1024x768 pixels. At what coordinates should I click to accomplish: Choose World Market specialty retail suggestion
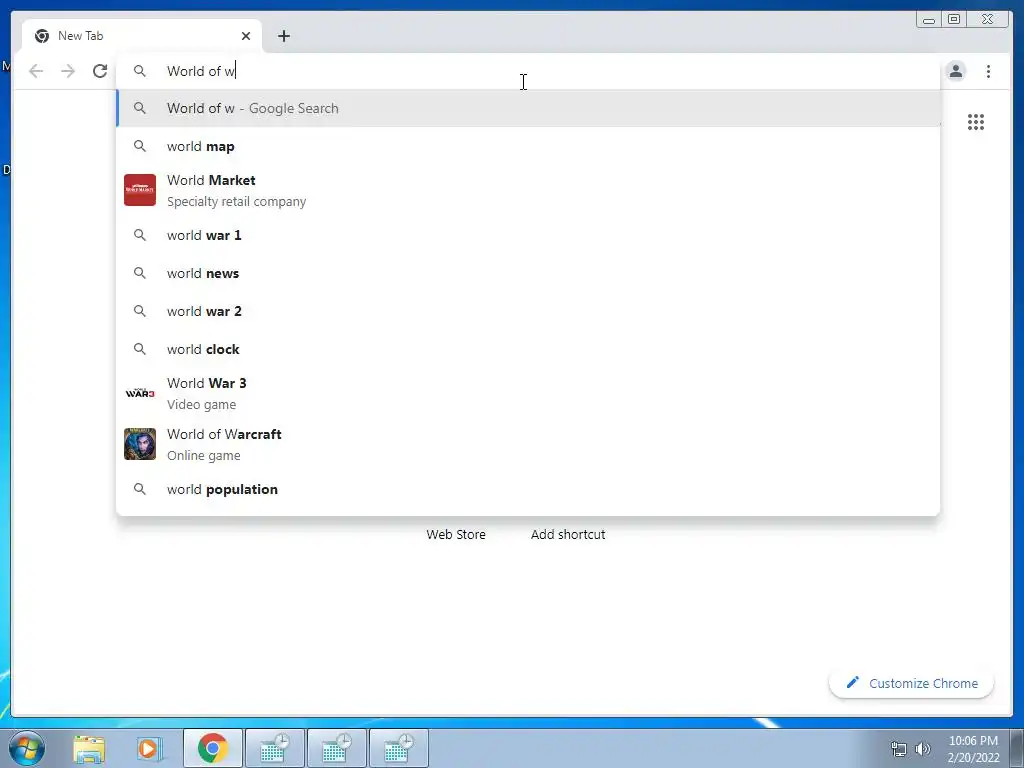tap(528, 190)
